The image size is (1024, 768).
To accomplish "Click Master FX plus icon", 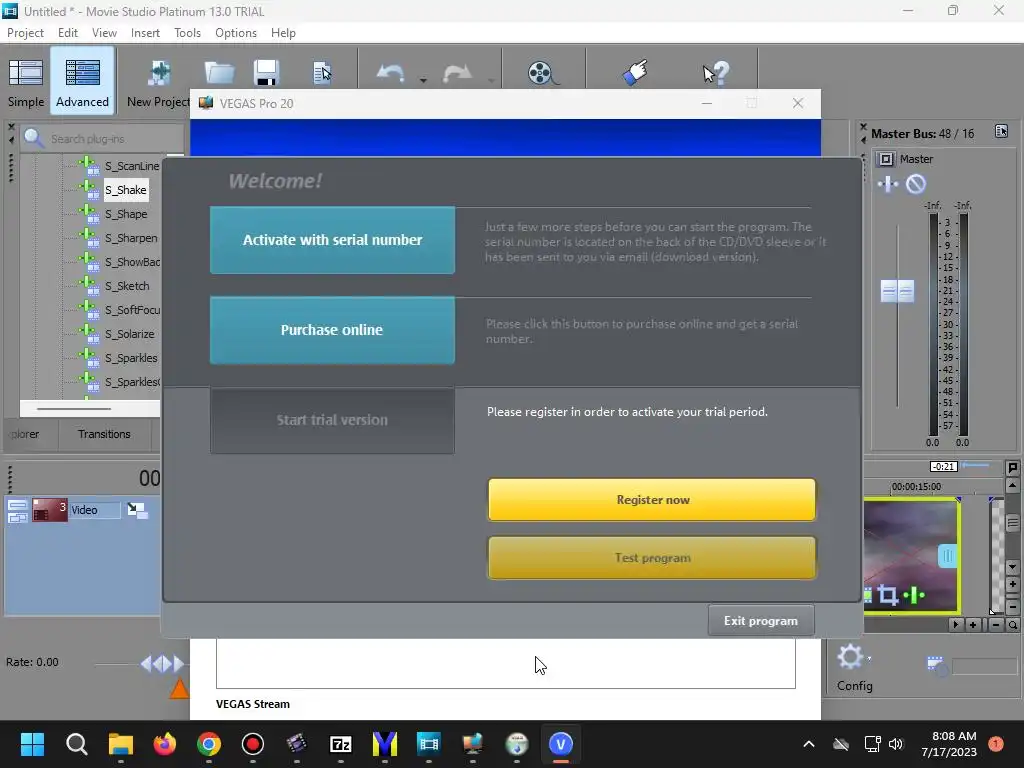I will 888,184.
